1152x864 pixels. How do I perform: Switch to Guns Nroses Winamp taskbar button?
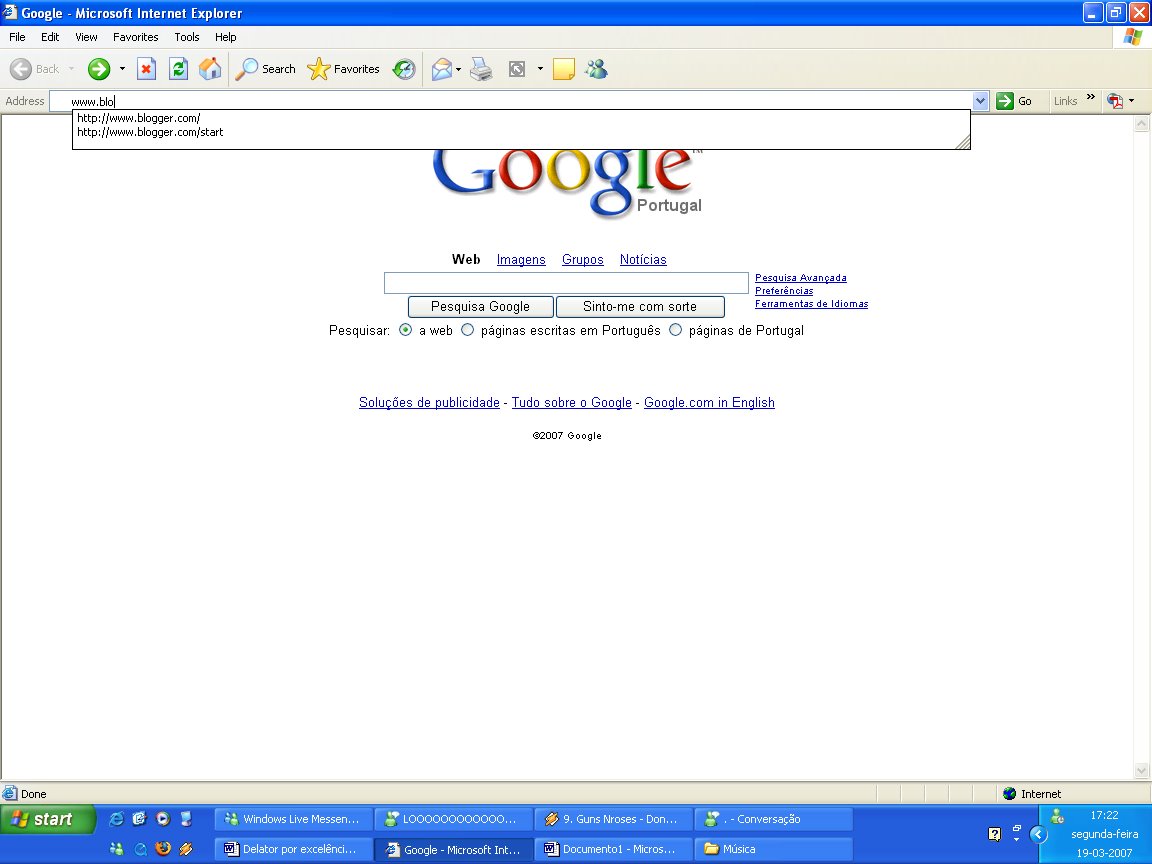coord(613,819)
